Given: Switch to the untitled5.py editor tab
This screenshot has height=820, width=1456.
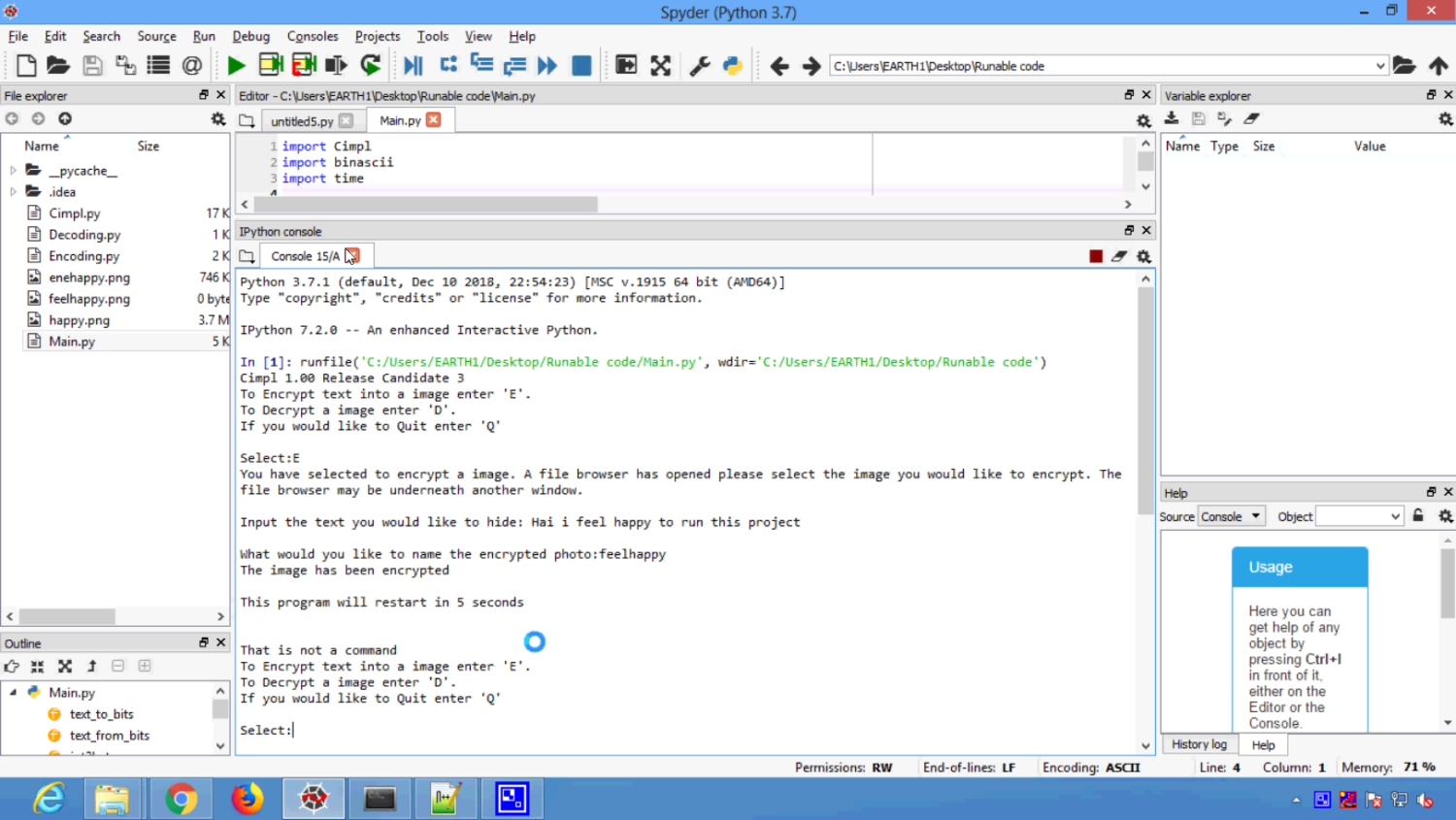Looking at the screenshot, I should click(x=301, y=121).
